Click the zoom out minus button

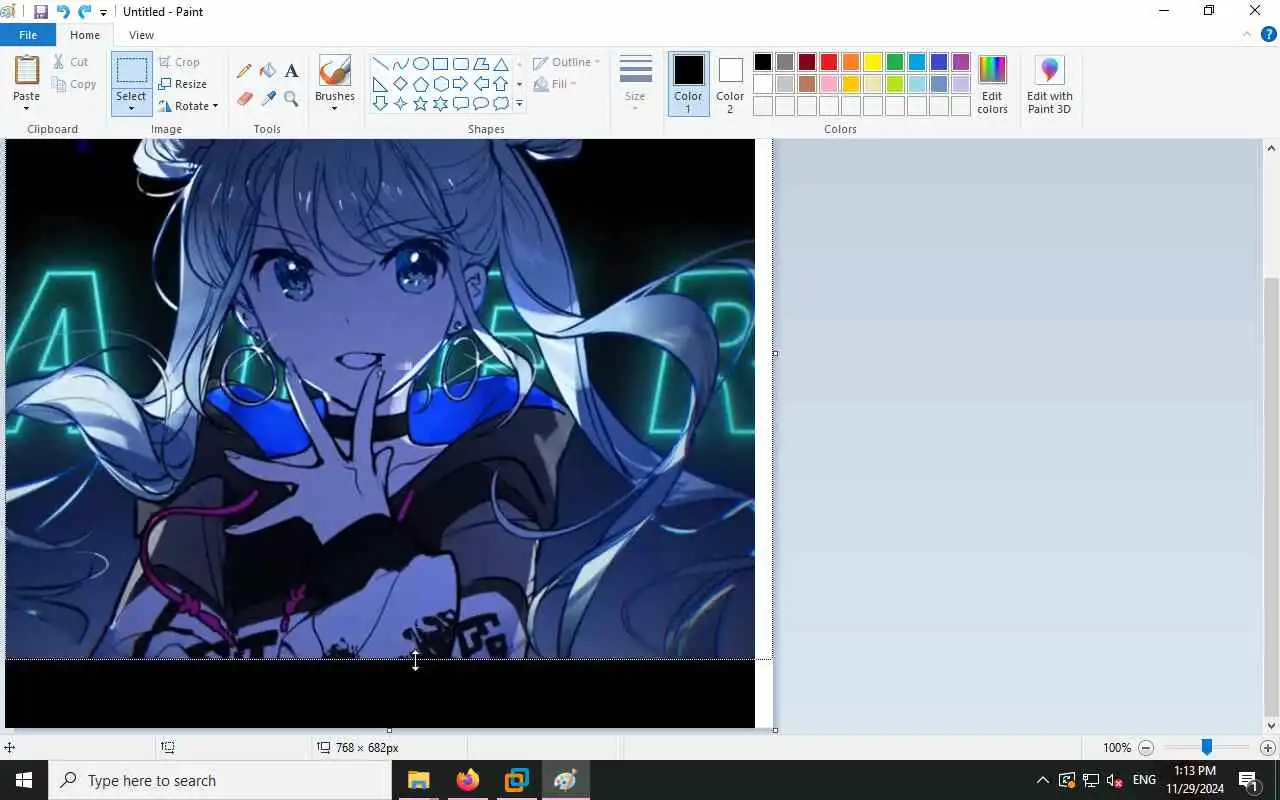[1146, 747]
